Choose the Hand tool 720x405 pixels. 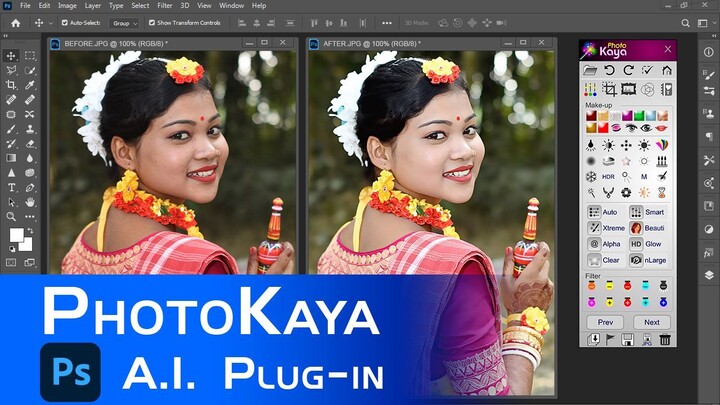[x=30, y=202]
